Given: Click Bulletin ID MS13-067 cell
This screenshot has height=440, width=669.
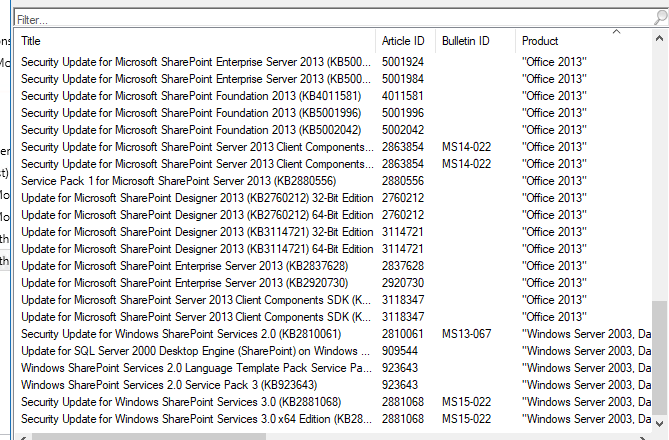Looking at the screenshot, I should click(466, 334).
